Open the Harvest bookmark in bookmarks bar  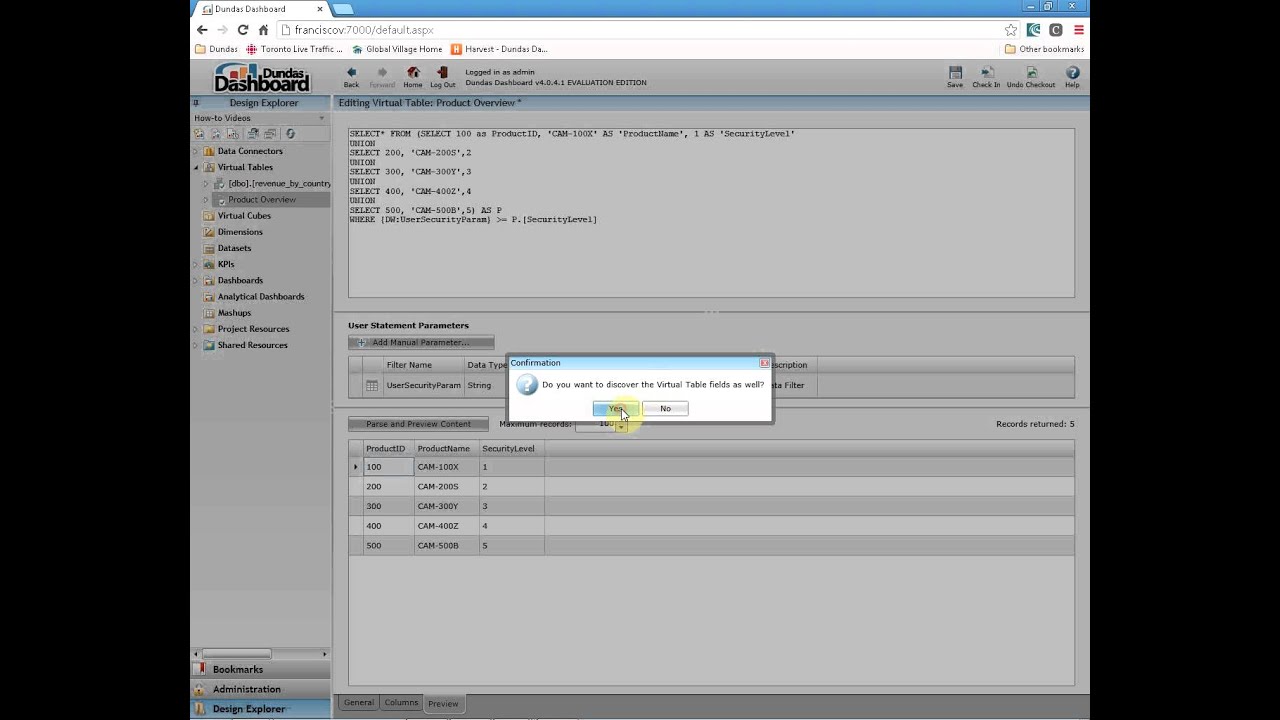(x=500, y=49)
